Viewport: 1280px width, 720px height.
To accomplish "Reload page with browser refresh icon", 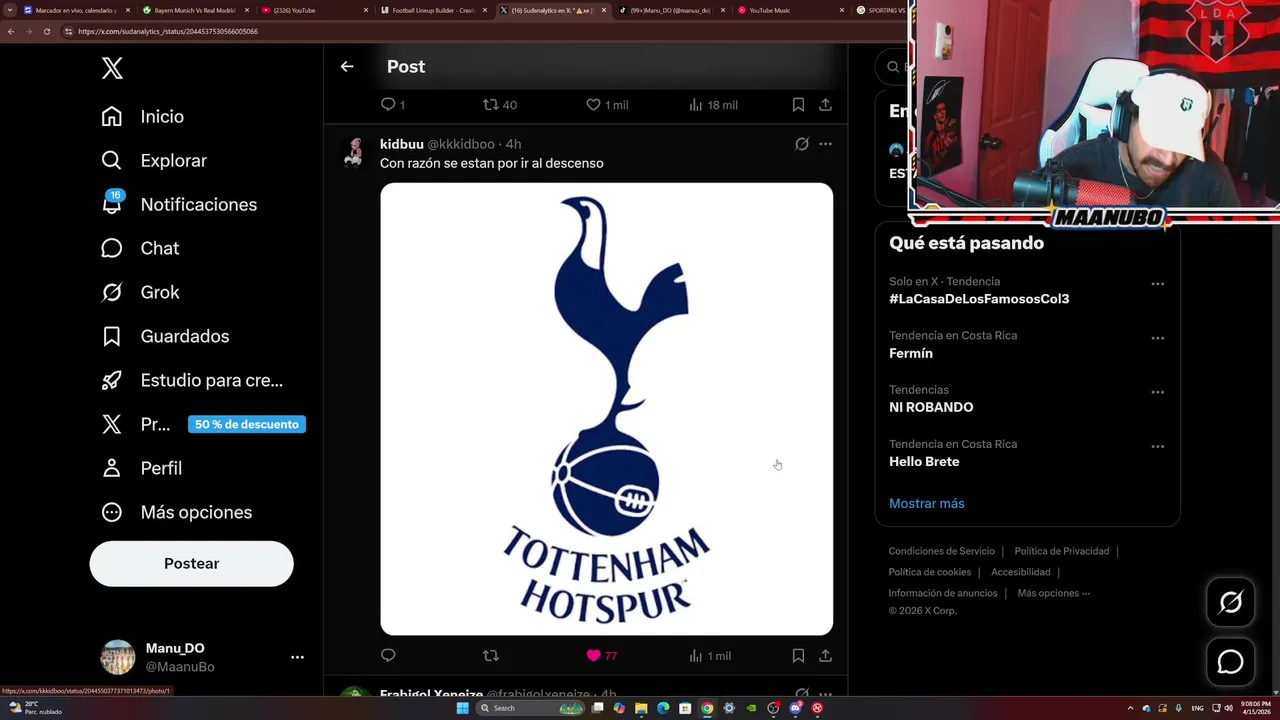I will (x=46, y=31).
